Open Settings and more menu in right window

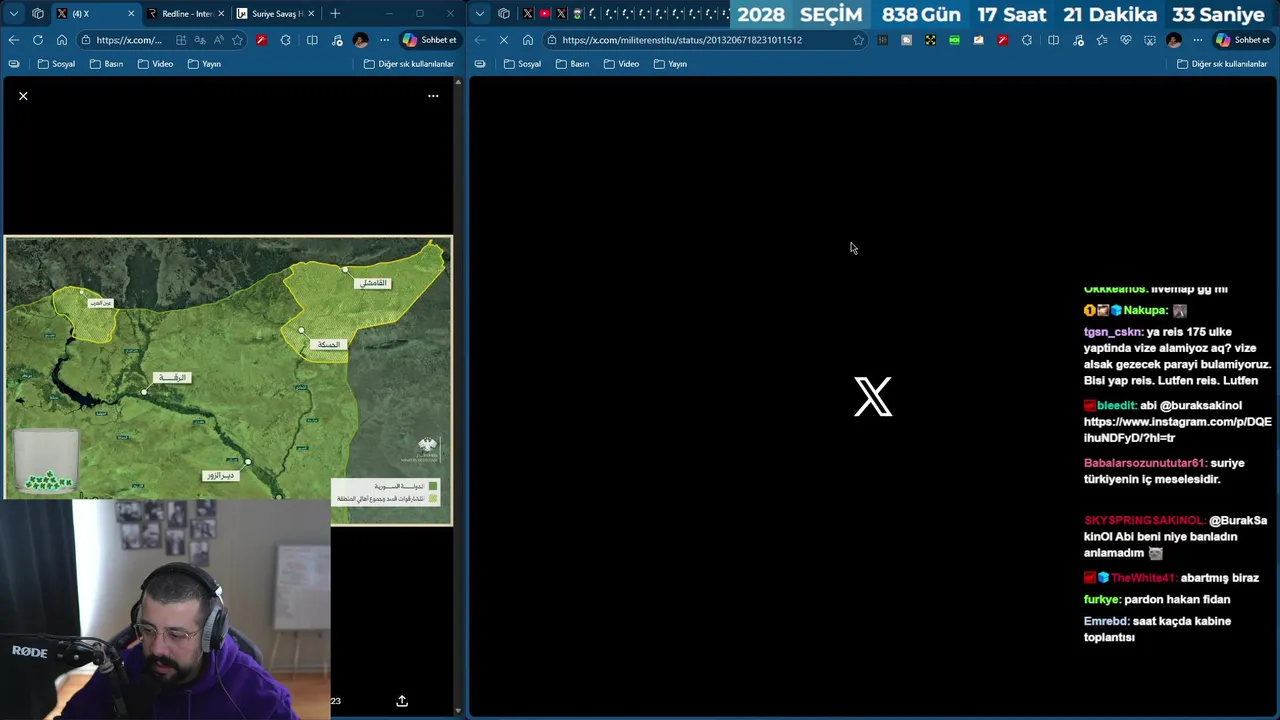[1198, 40]
